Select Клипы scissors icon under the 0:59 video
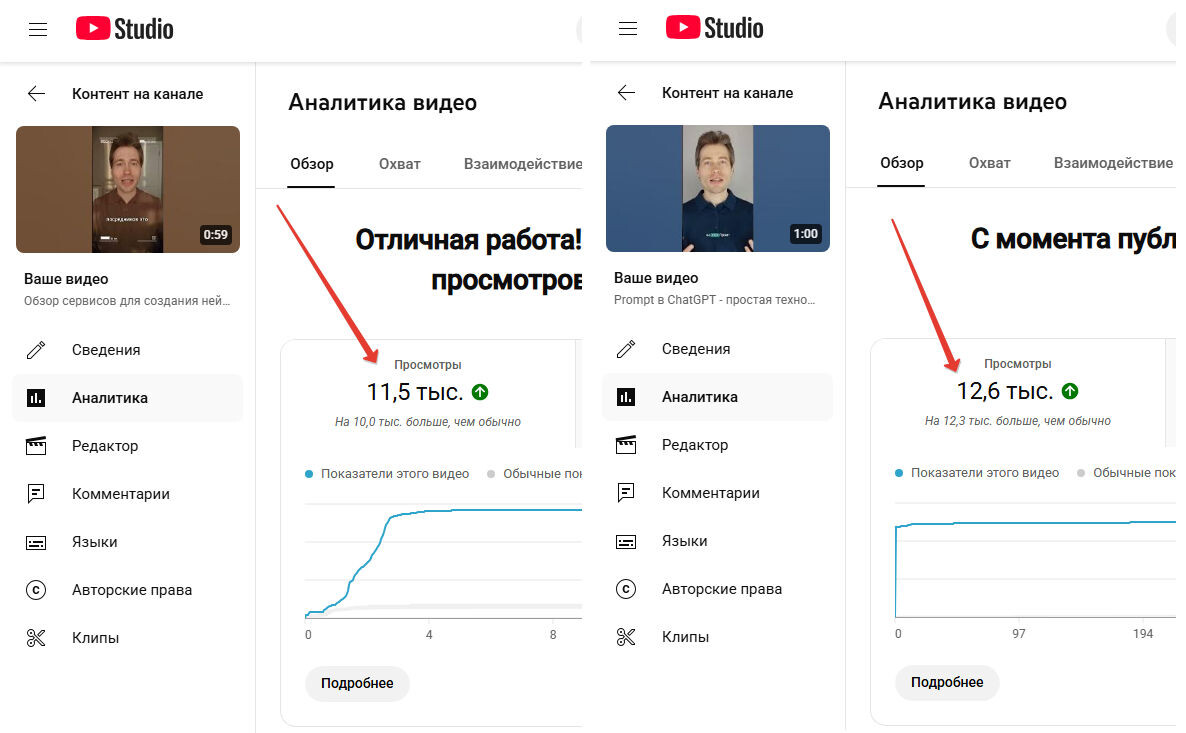 point(36,638)
